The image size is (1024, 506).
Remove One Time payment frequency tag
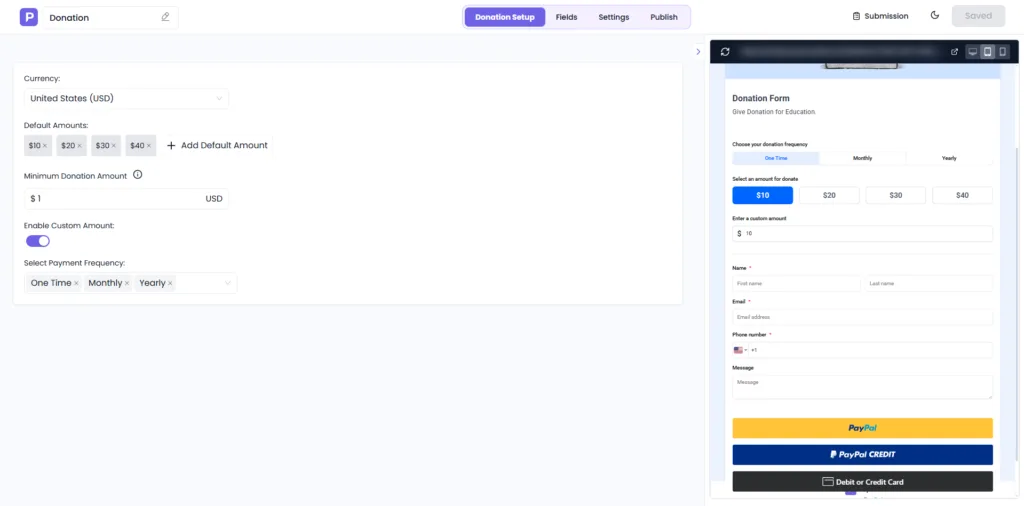coord(76,283)
